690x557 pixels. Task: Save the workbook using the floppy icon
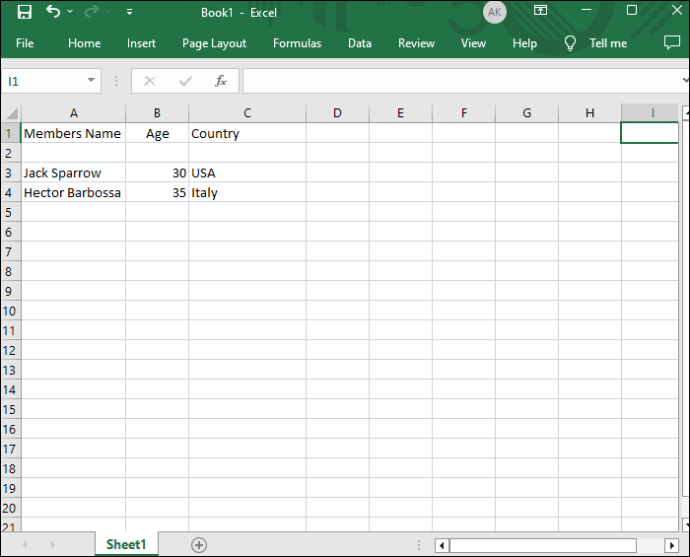click(25, 12)
